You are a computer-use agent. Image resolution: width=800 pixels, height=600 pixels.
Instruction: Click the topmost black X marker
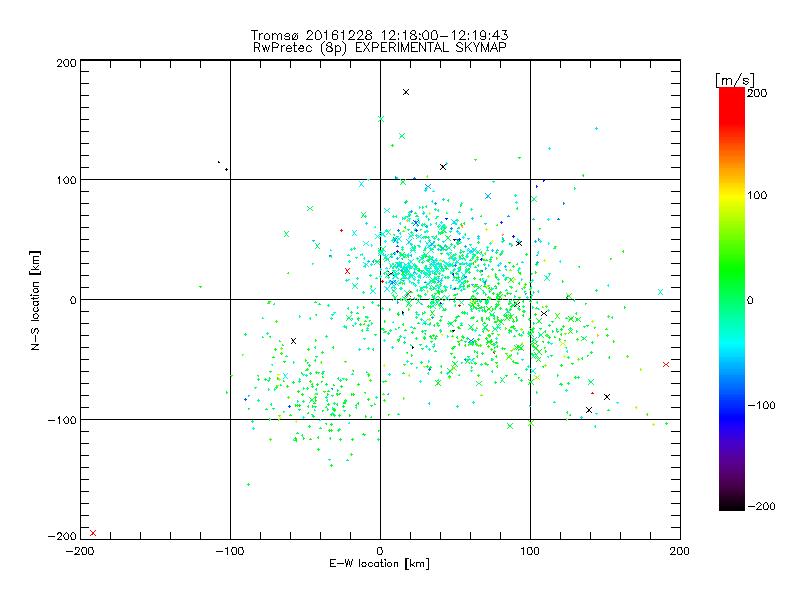click(406, 92)
